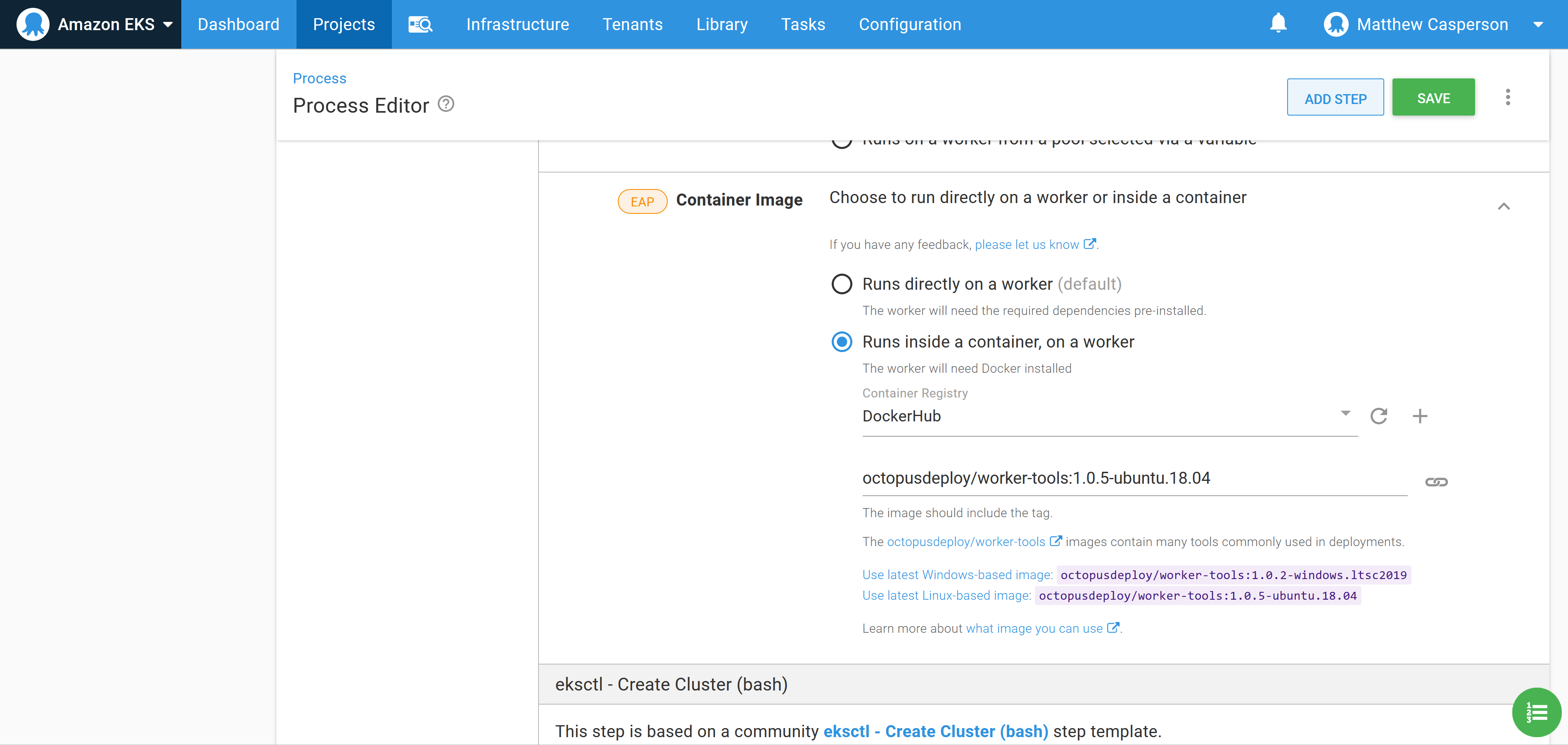Add a new container registry with plus icon
This screenshot has height=745, width=1568.
[1421, 416]
